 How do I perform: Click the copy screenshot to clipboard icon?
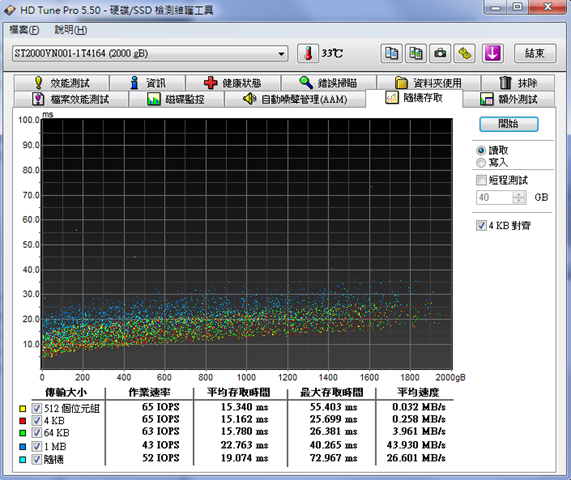pos(416,54)
